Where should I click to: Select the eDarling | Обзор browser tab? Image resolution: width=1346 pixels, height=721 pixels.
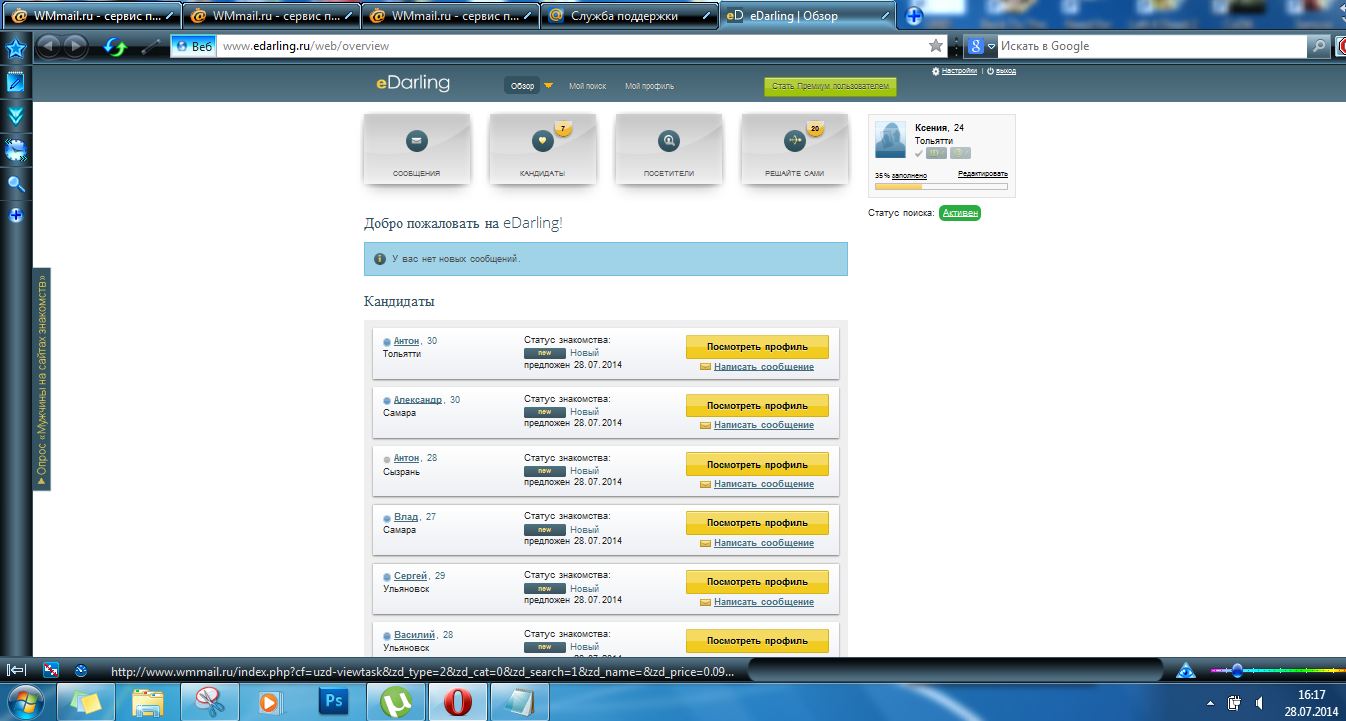coord(808,16)
